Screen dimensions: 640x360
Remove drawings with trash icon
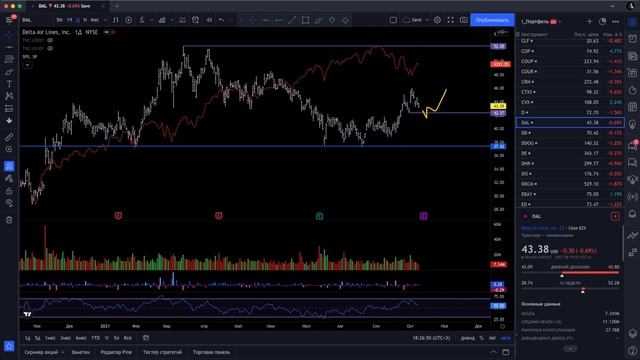[x=9, y=220]
